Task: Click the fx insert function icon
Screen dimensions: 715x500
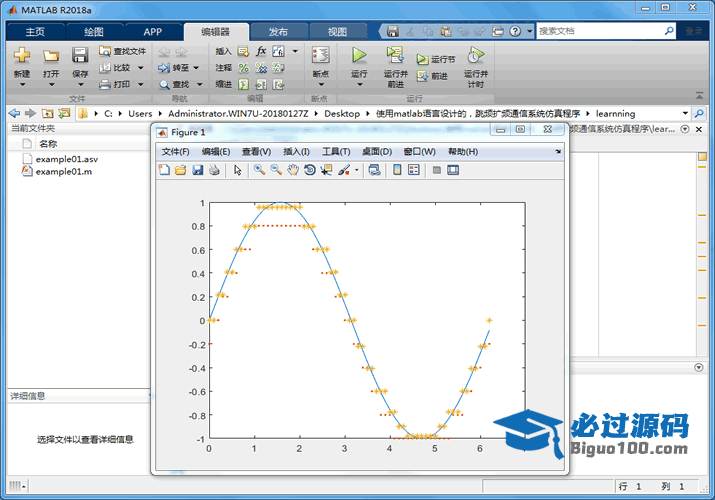Action: 261,51
